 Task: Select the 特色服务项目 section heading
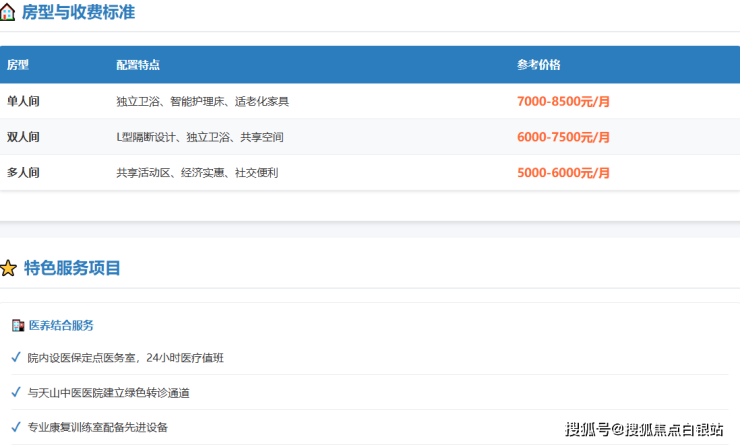[72, 268]
